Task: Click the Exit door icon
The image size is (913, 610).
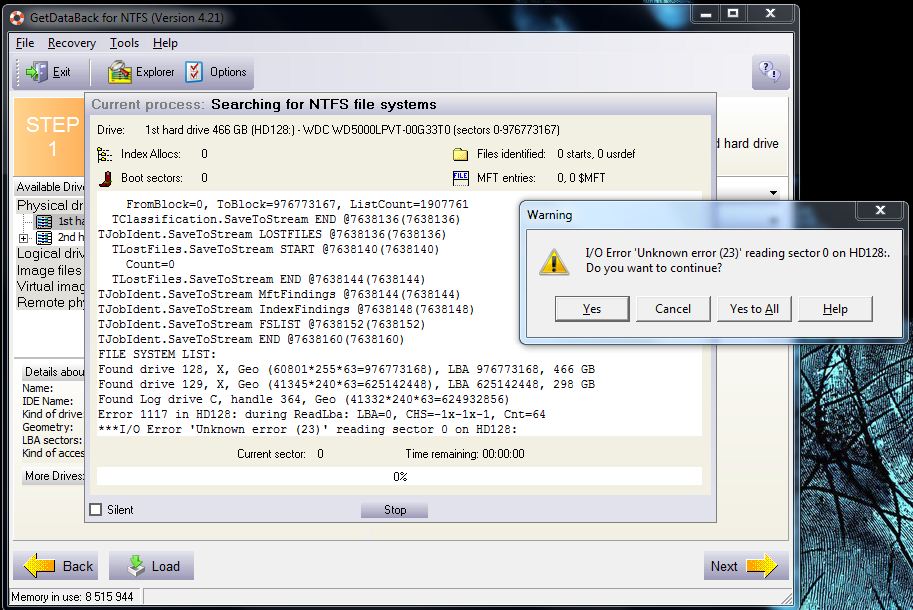Action: click(x=37, y=72)
